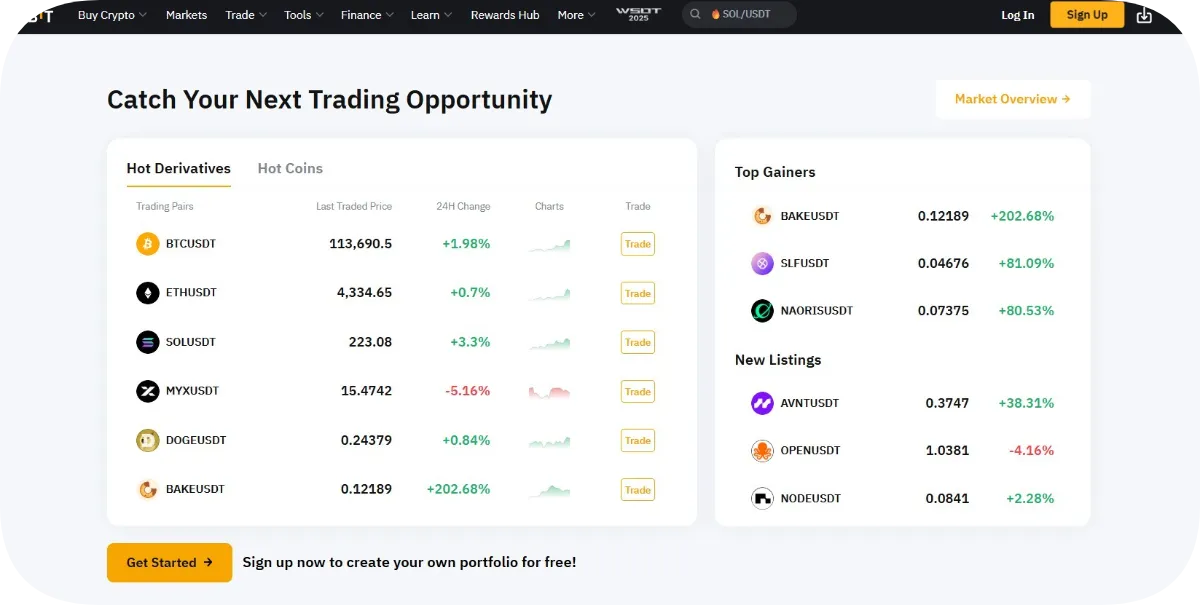Switch to the Hot Coins tab
This screenshot has width=1200, height=605.
pos(290,168)
